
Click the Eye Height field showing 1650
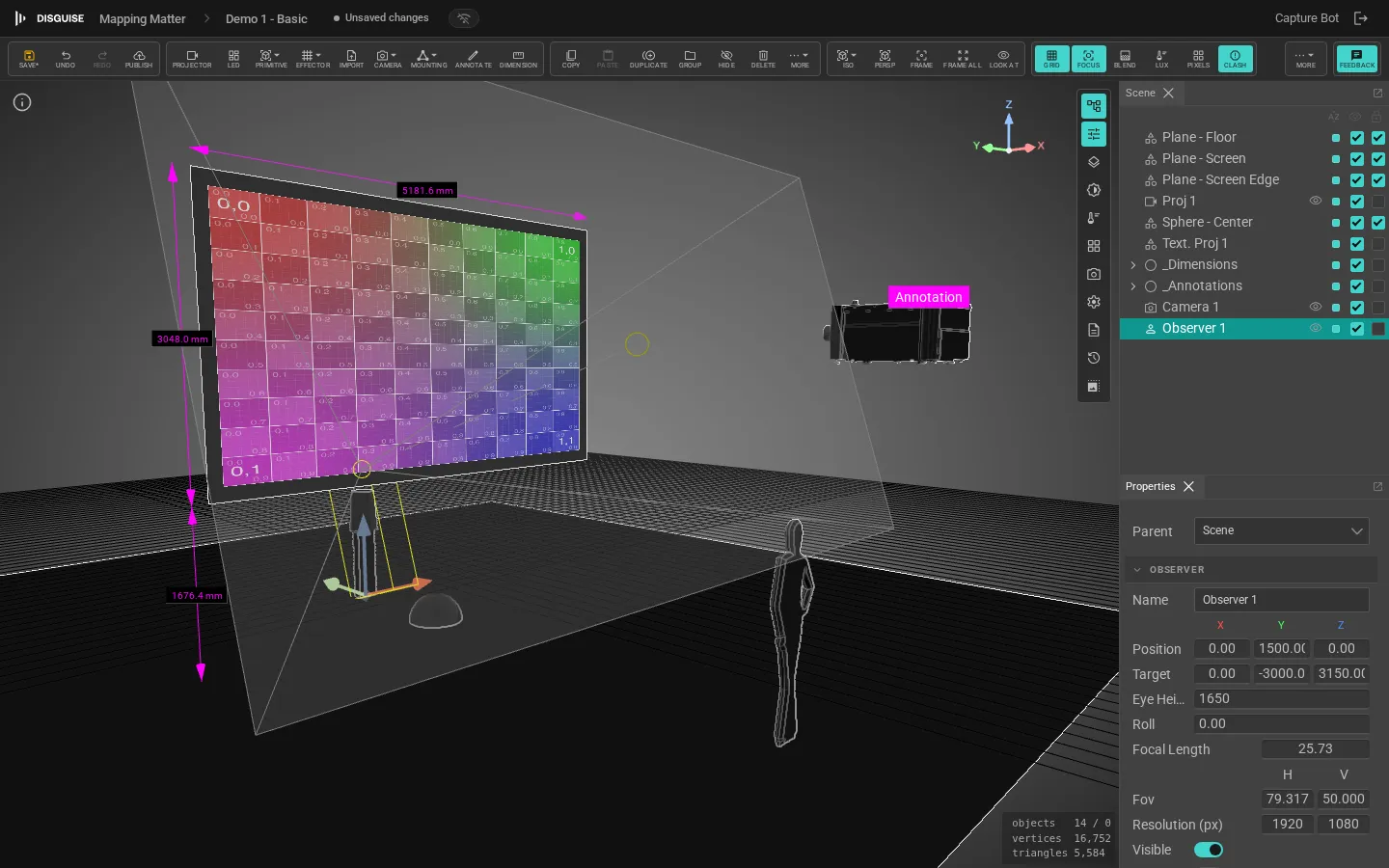(1281, 699)
